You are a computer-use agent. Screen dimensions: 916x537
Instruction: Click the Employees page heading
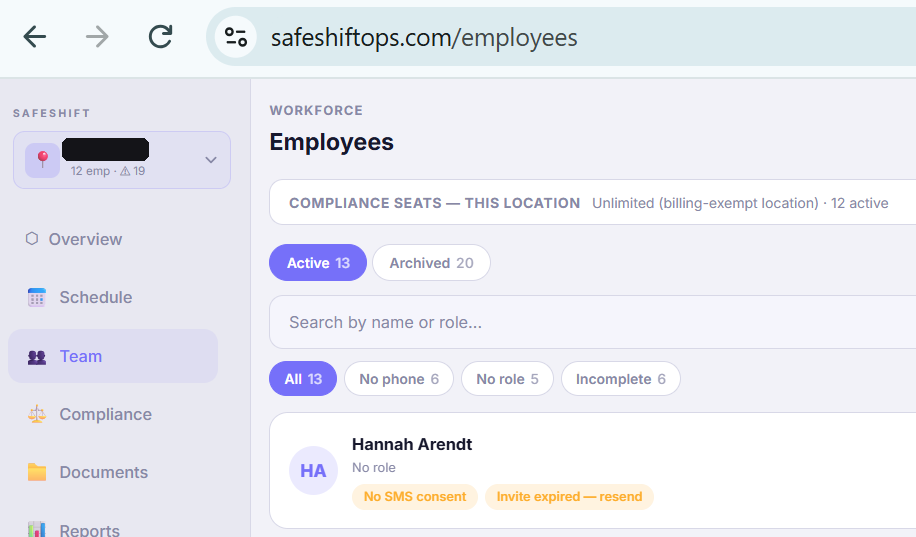(x=331, y=143)
